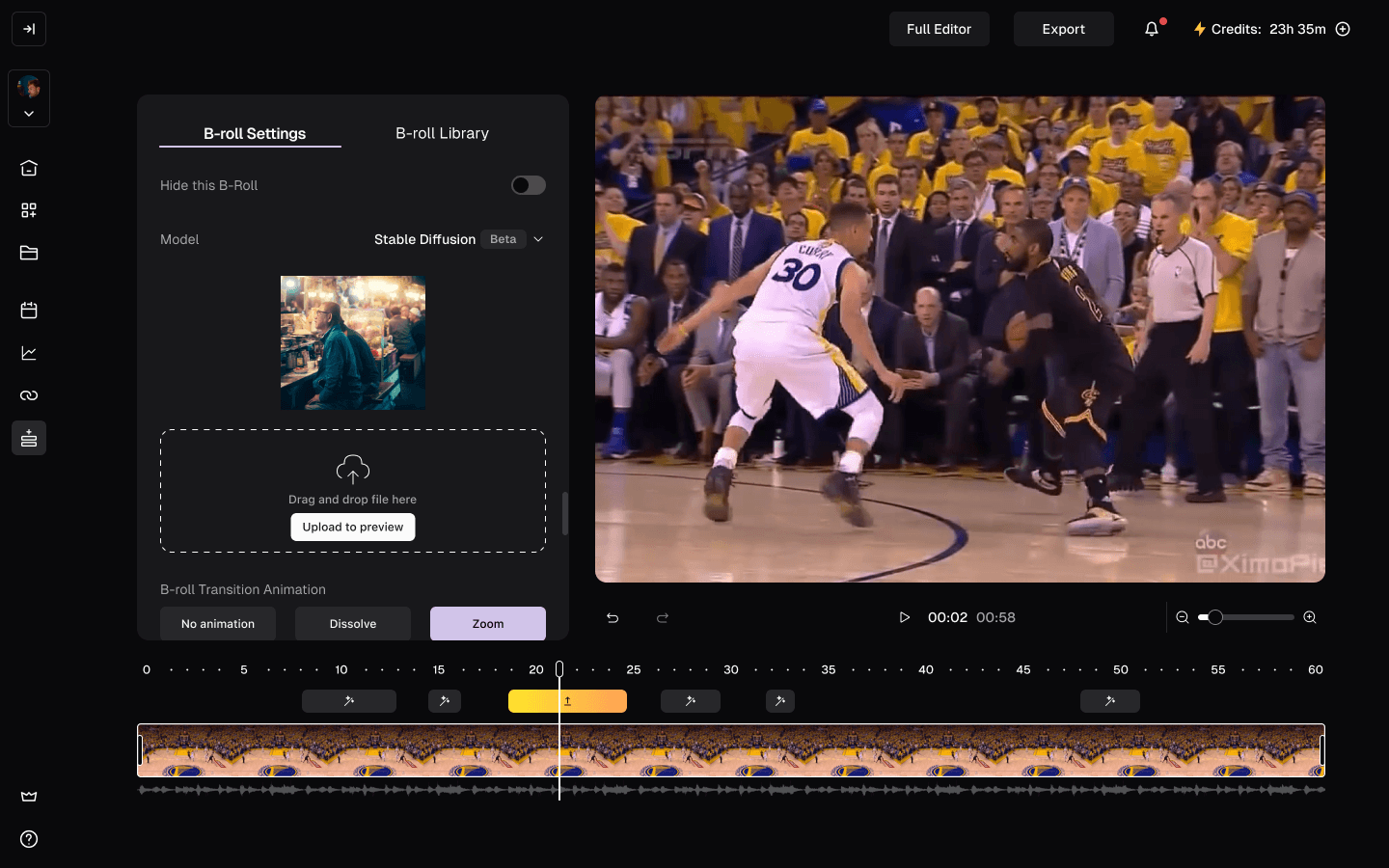Image resolution: width=1389 pixels, height=868 pixels.
Task: Select the Zoom transition
Action: point(488,623)
